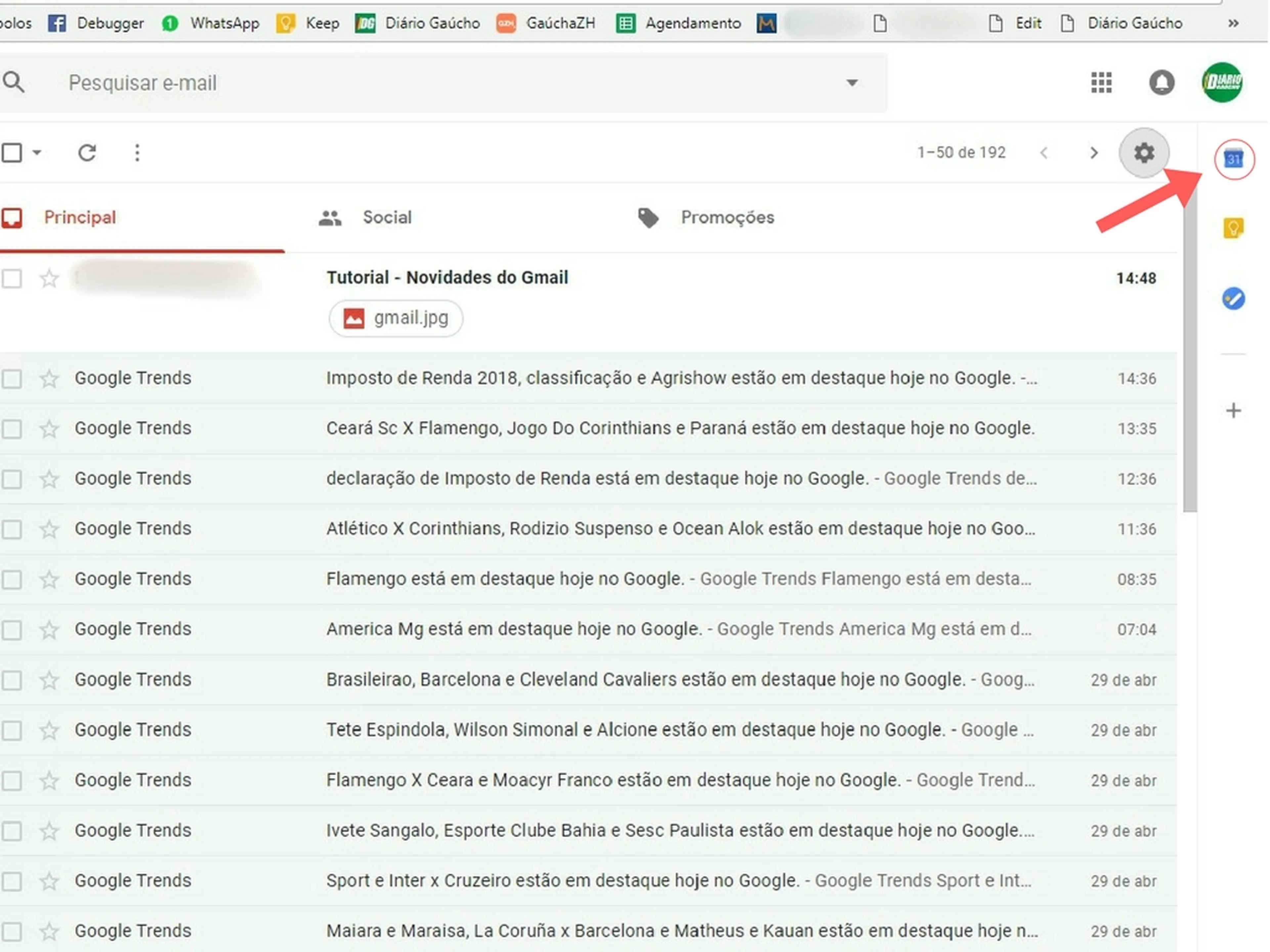The image size is (1270, 952).
Task: Go to the next page of emails
Action: (1094, 153)
